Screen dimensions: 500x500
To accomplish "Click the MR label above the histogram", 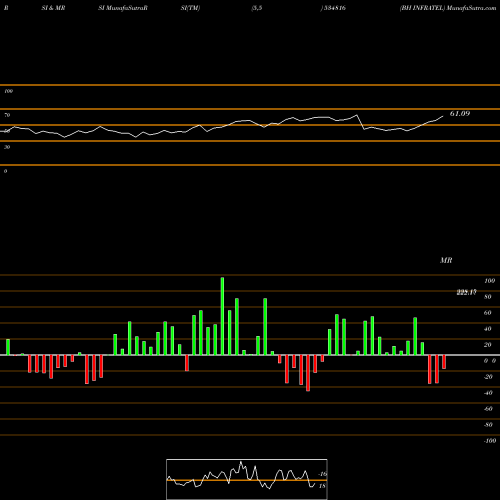I will click(446, 260).
